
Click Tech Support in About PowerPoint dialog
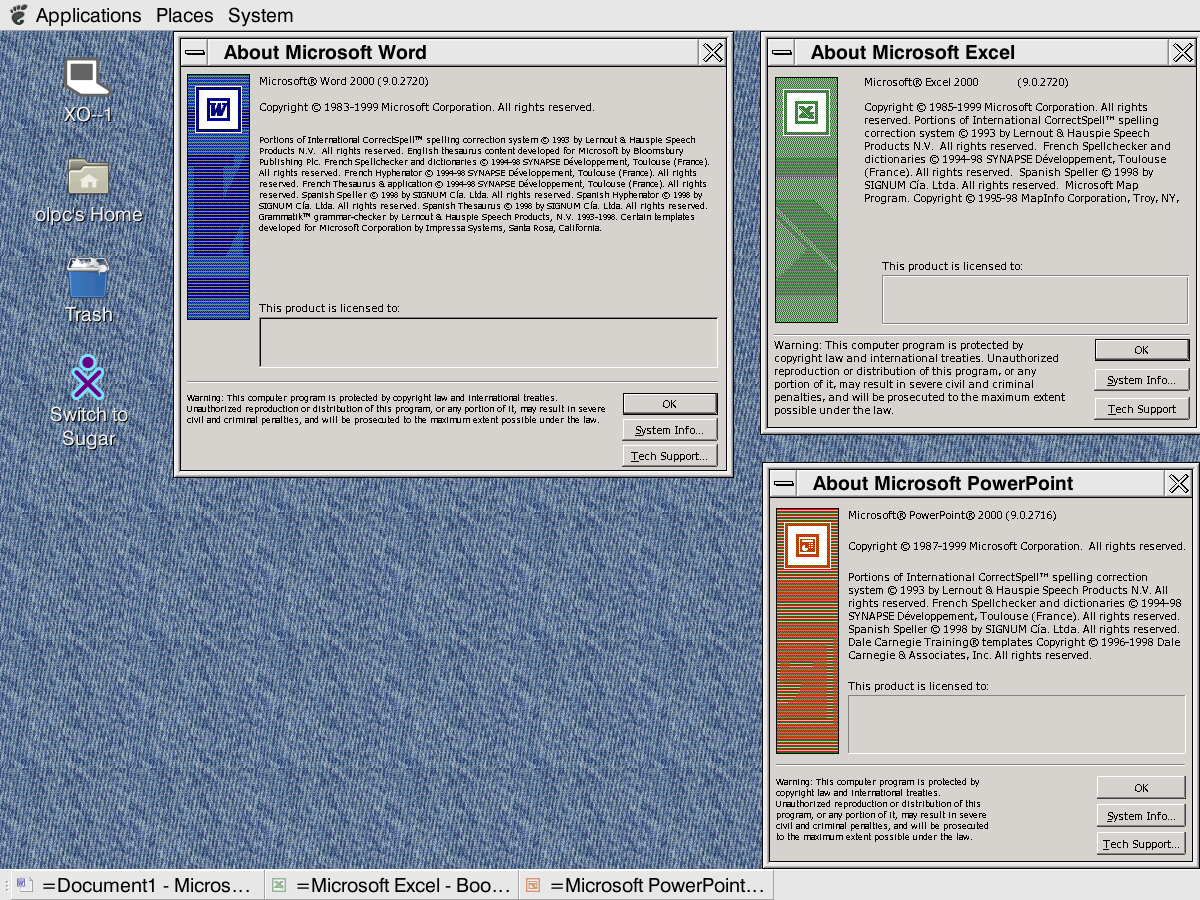click(1140, 844)
